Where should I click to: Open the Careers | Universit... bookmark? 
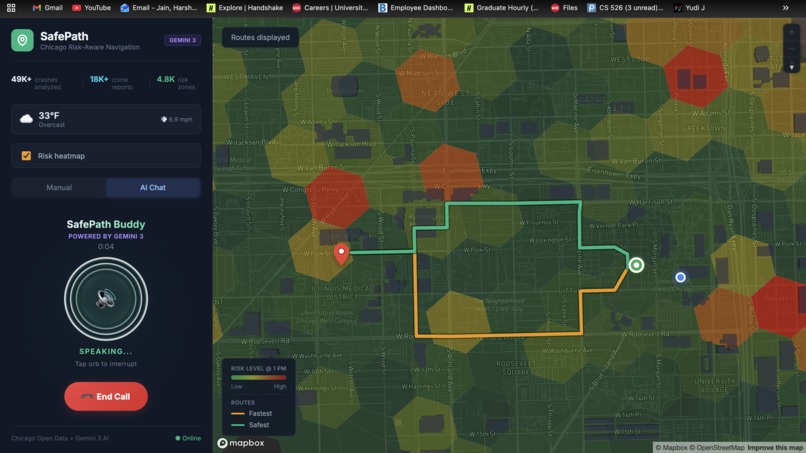(330, 8)
